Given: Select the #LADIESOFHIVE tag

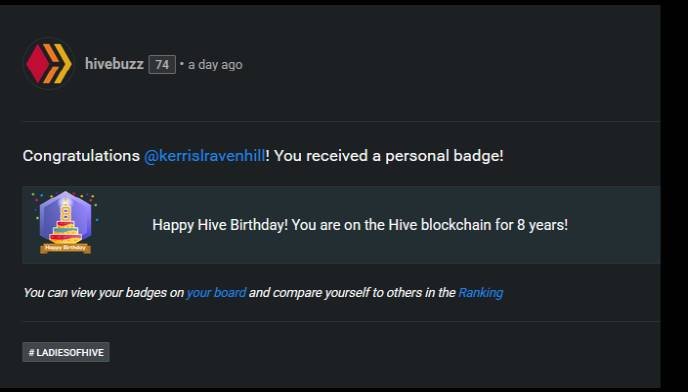Looking at the screenshot, I should click(x=66, y=352).
